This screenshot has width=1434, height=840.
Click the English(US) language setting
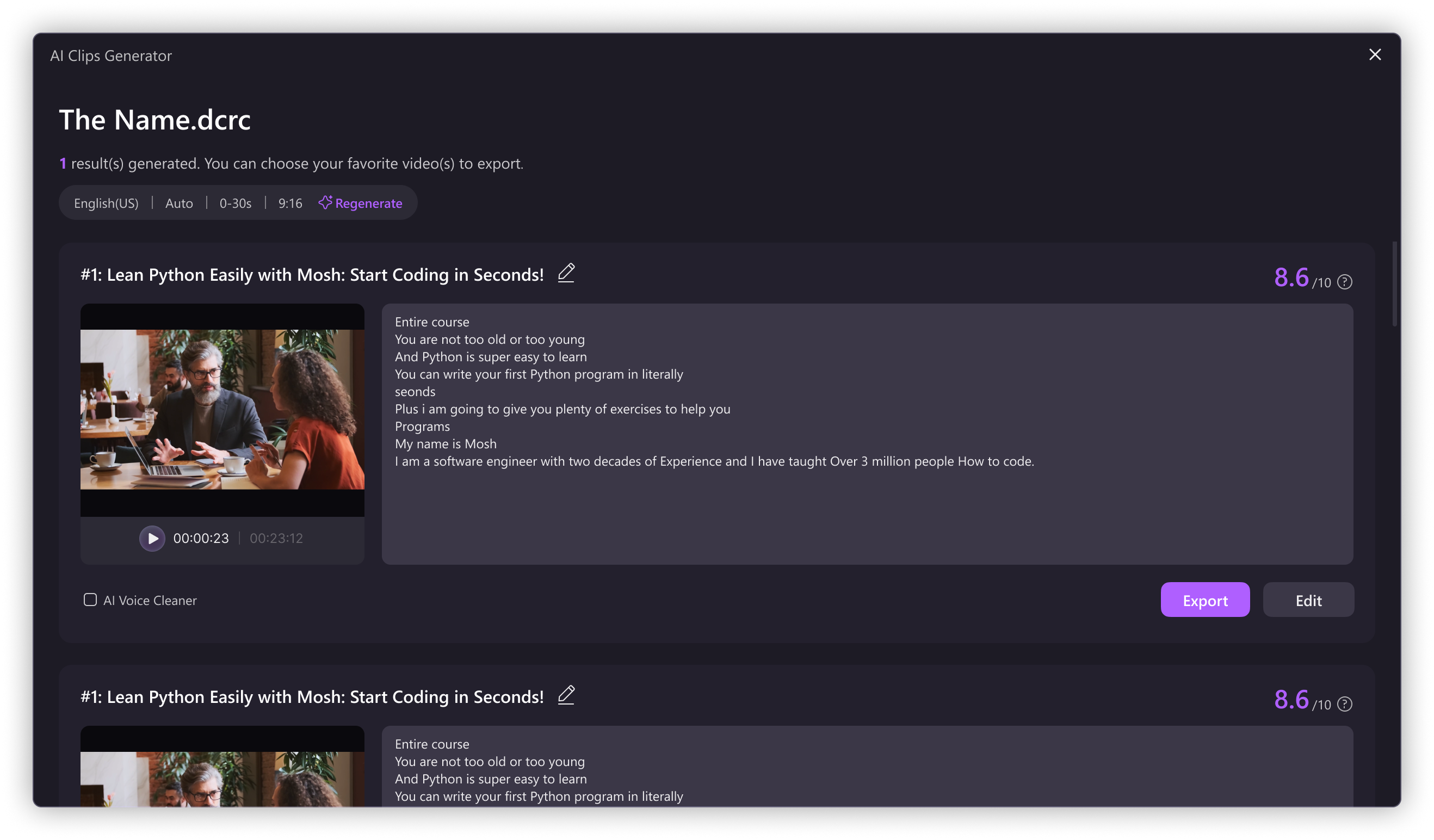(107, 203)
